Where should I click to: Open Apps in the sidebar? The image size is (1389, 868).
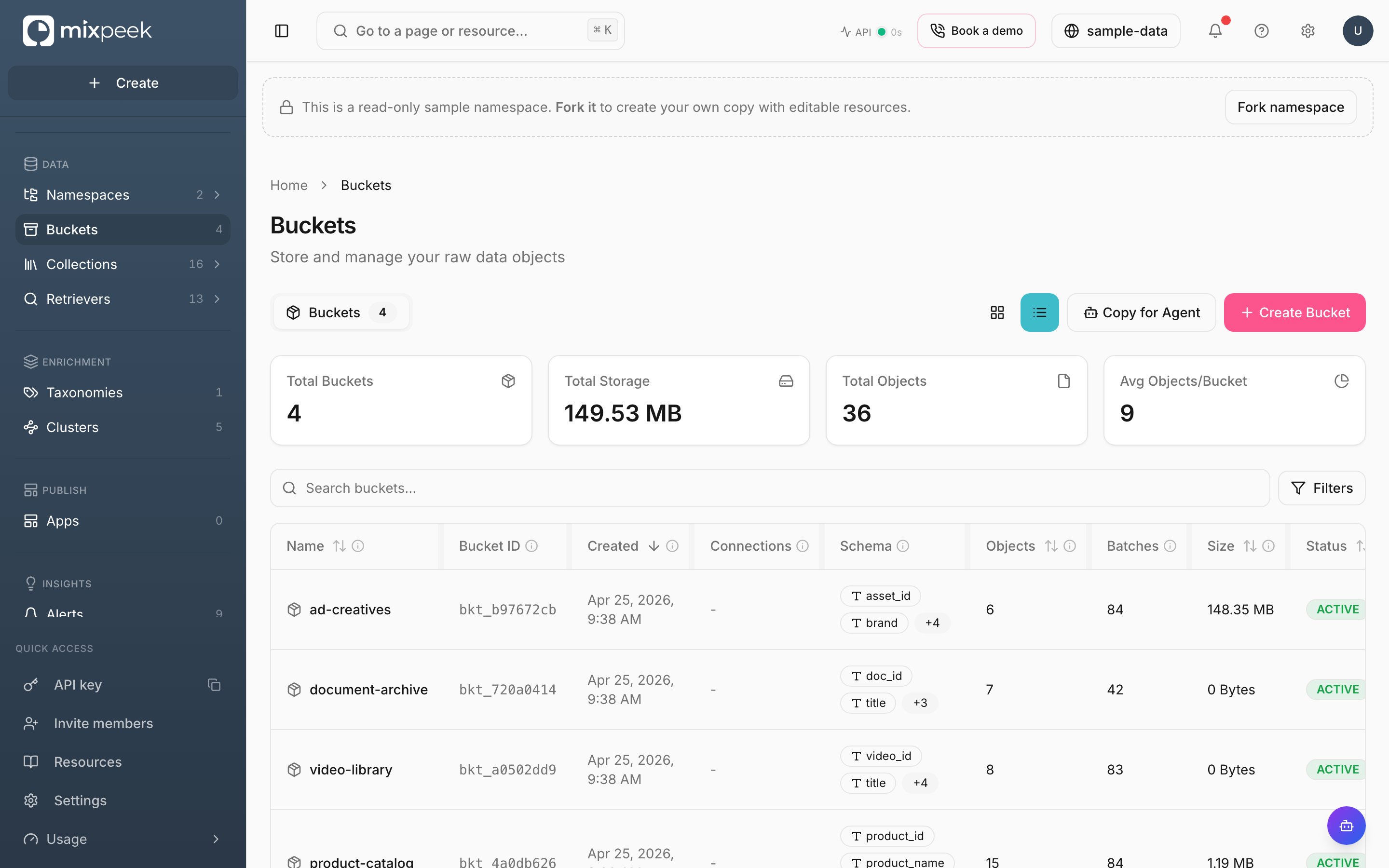tap(123, 521)
